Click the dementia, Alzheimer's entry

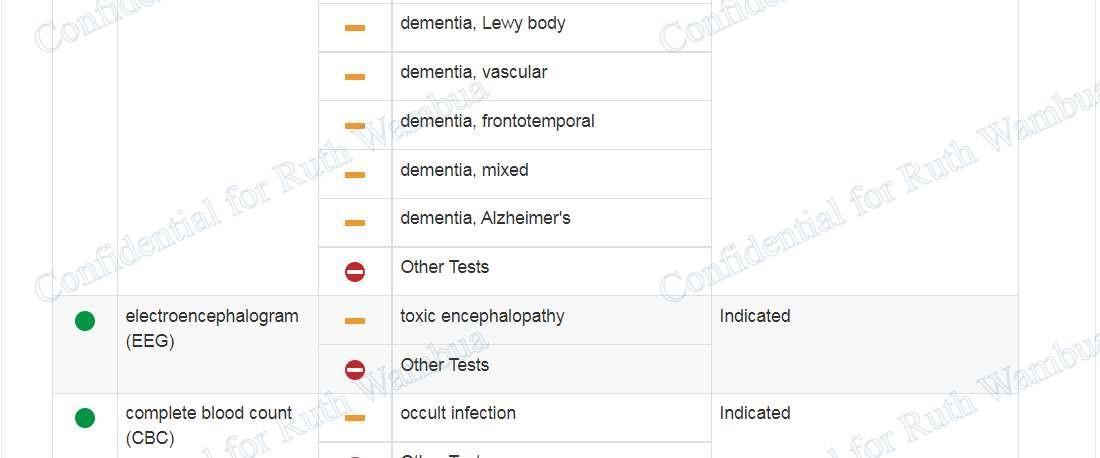coord(485,218)
